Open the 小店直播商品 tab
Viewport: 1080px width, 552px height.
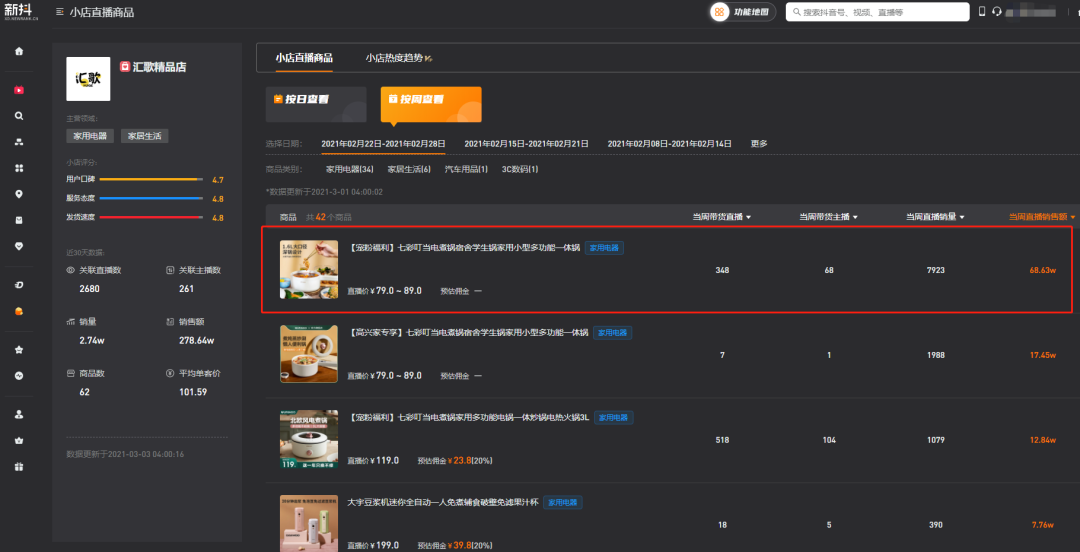coord(304,58)
